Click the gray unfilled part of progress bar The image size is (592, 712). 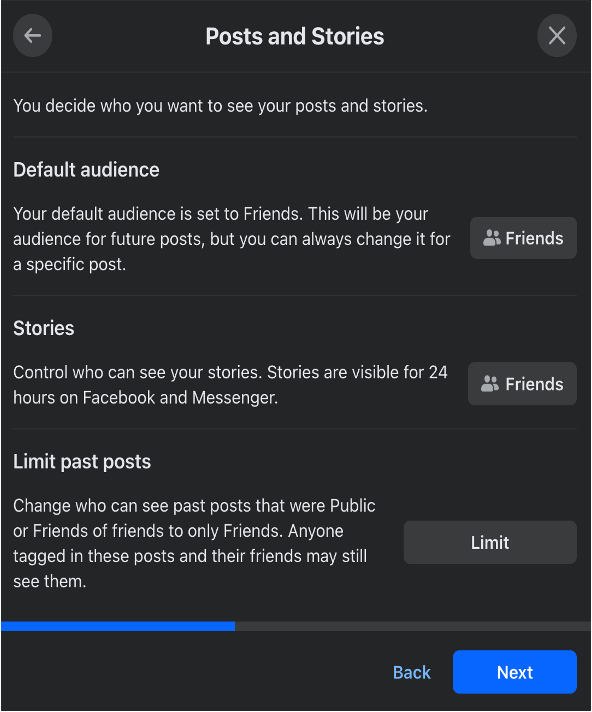click(413, 626)
